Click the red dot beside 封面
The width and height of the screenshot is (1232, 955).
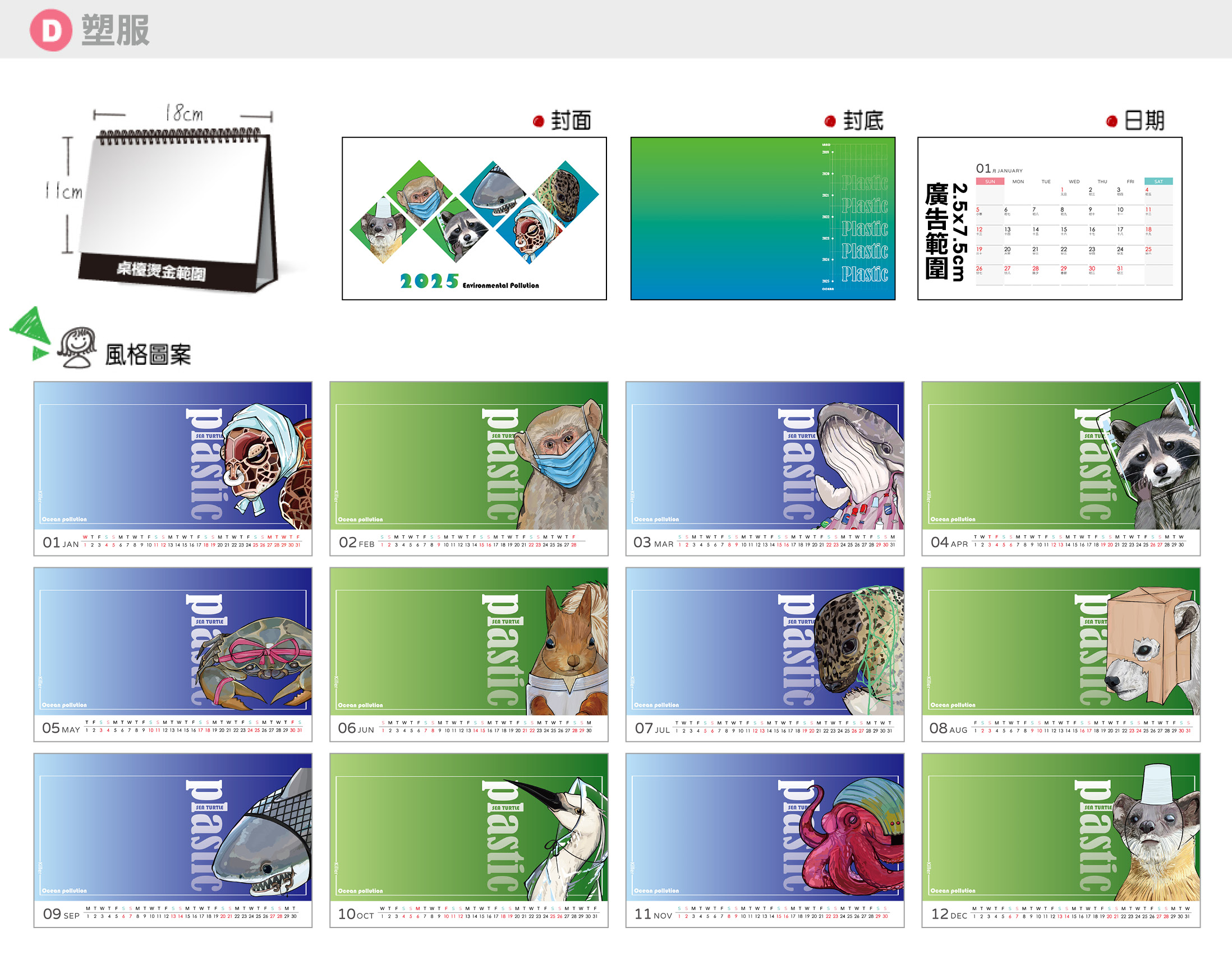538,121
